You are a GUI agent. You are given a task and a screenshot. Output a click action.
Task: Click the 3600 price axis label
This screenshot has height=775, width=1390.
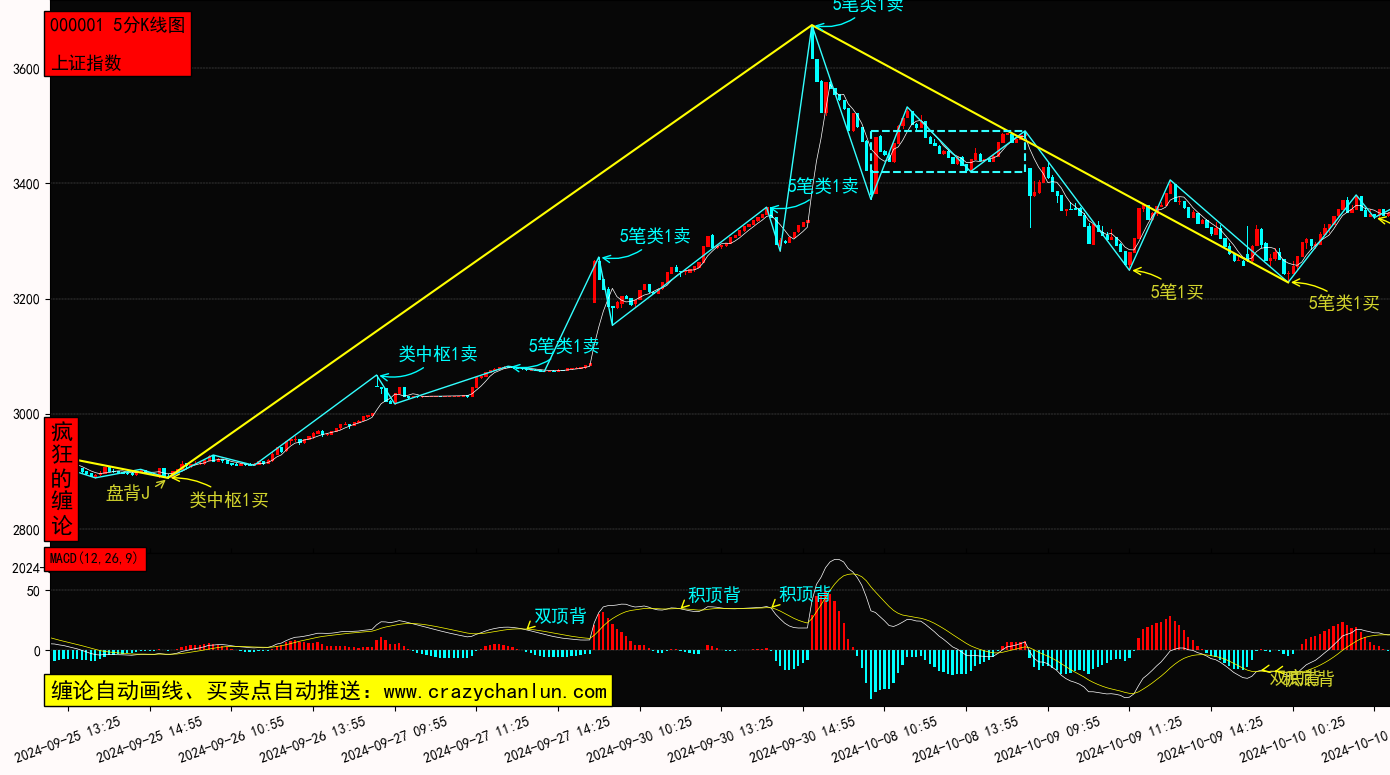pyautogui.click(x=27, y=69)
